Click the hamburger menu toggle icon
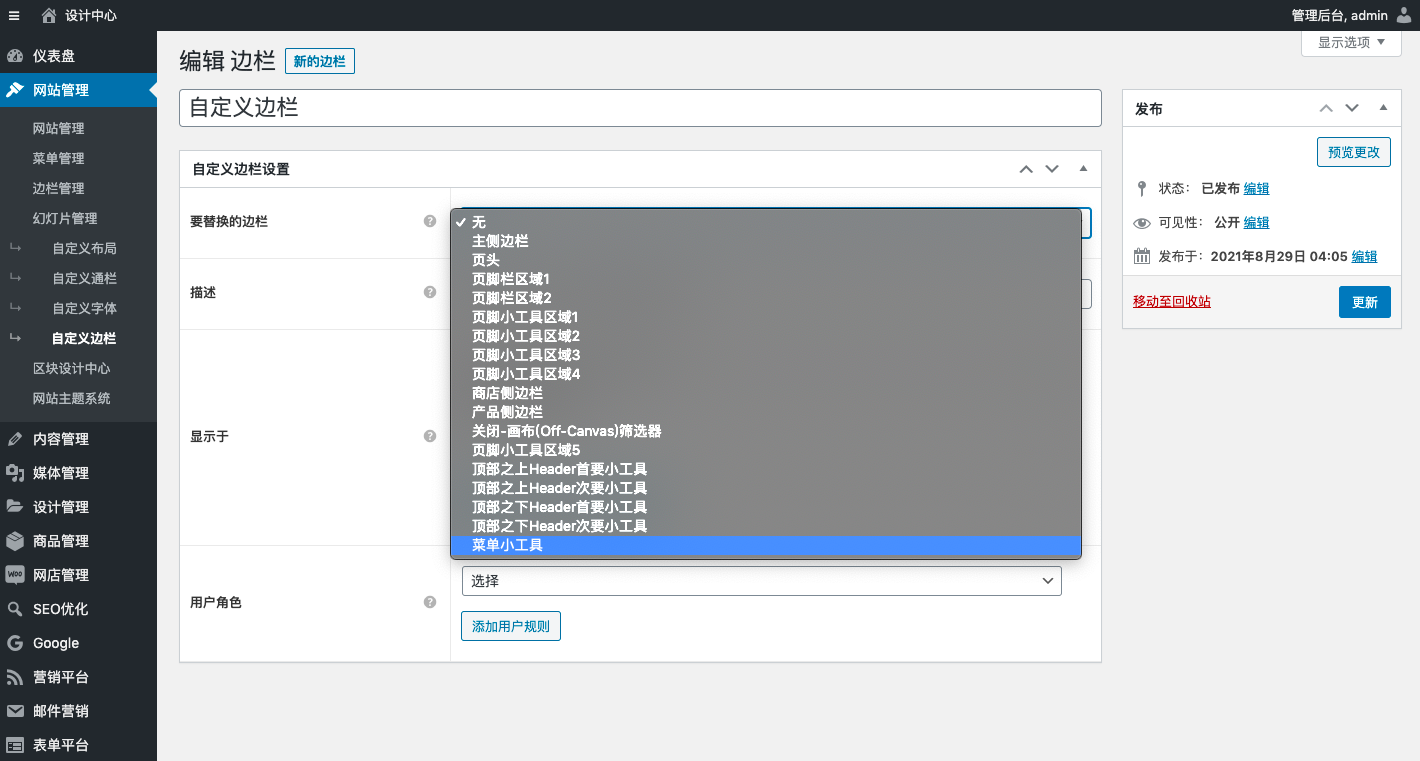This screenshot has height=761, width=1420. [x=14, y=15]
